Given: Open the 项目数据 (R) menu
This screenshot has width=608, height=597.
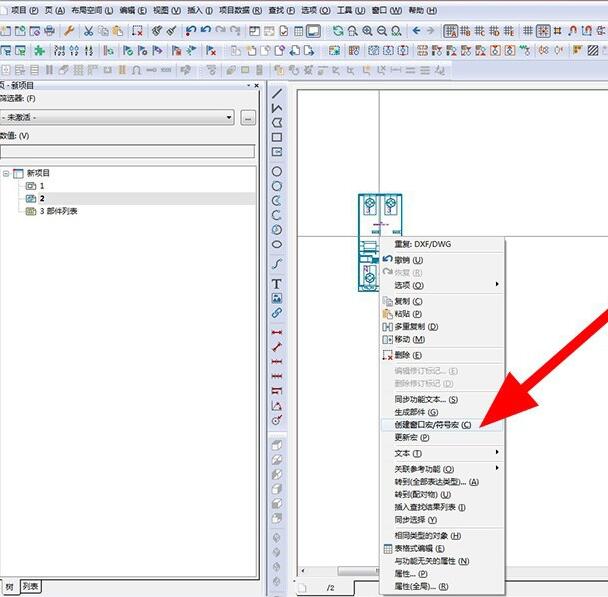Looking at the screenshot, I should 240,10.
